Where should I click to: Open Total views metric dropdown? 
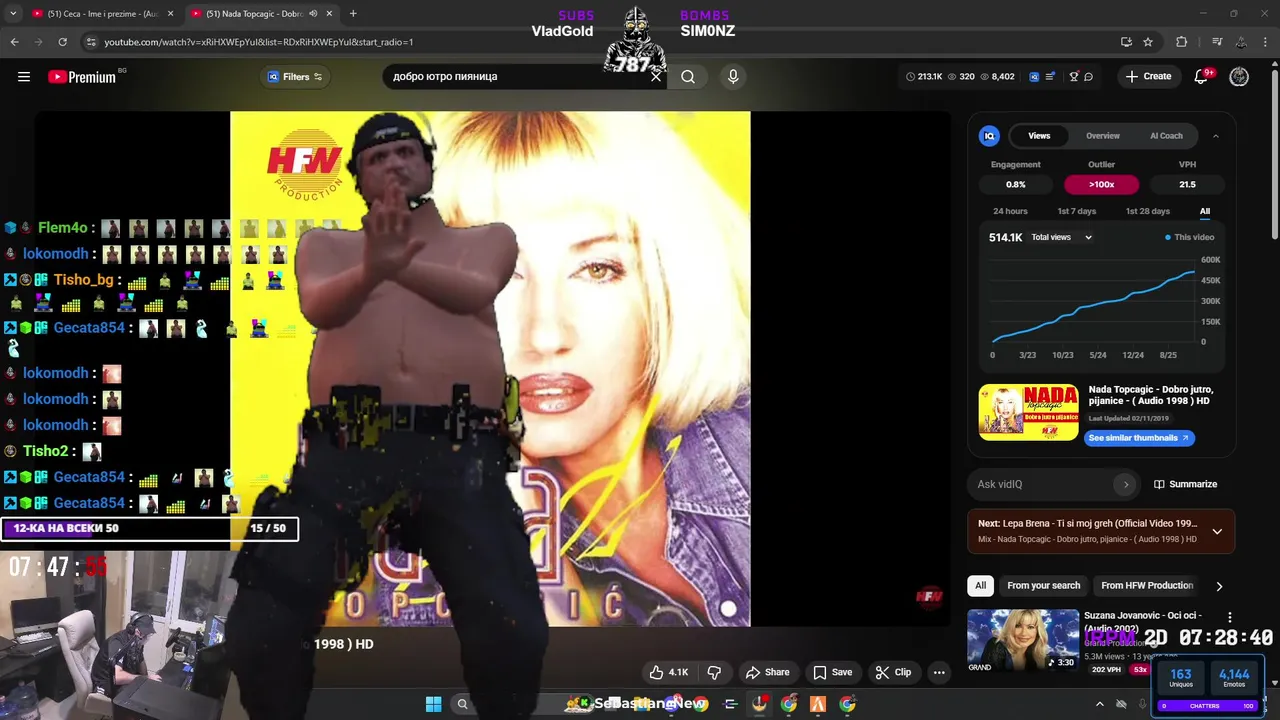point(1061,237)
